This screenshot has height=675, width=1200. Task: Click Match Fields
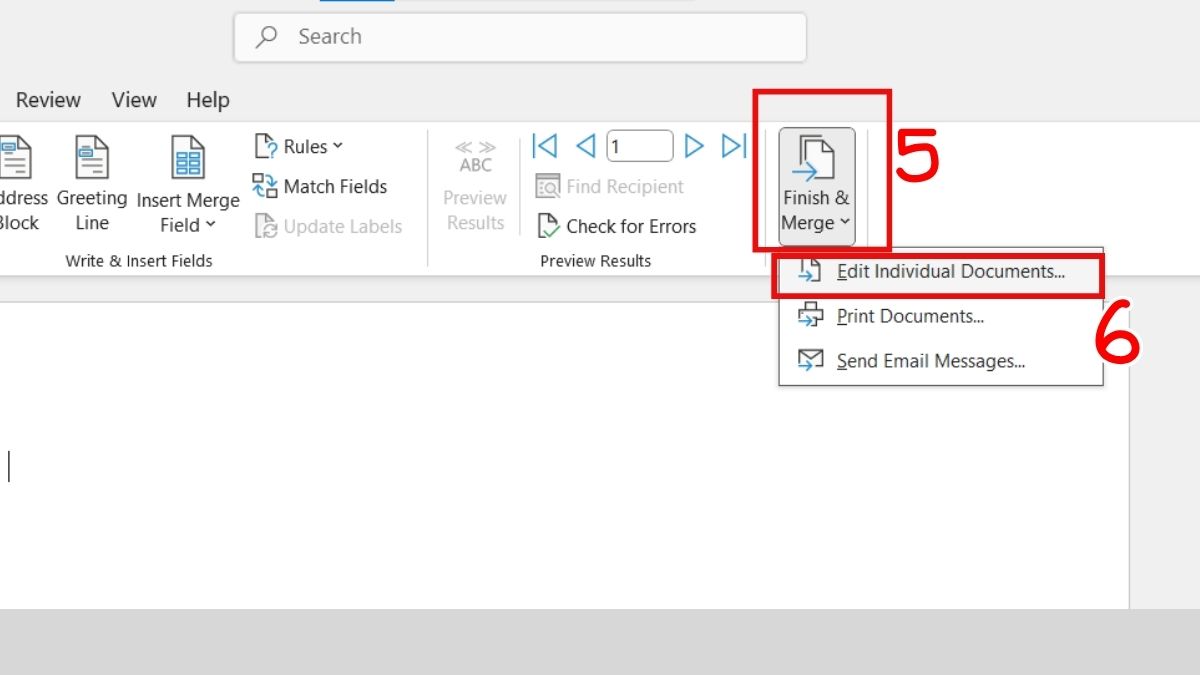tap(319, 186)
